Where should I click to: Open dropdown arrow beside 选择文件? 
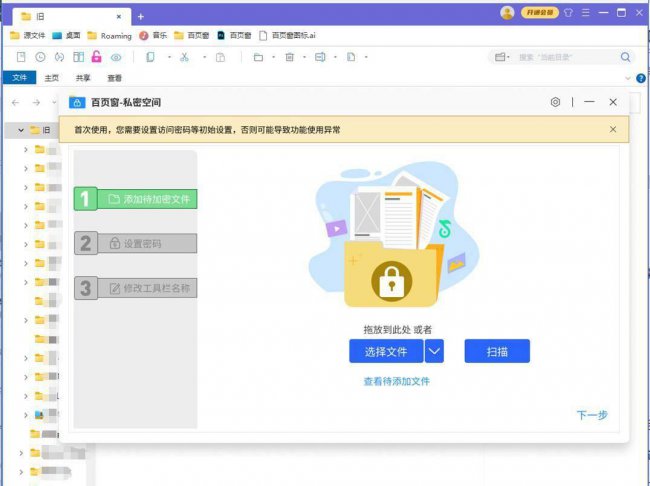click(434, 351)
